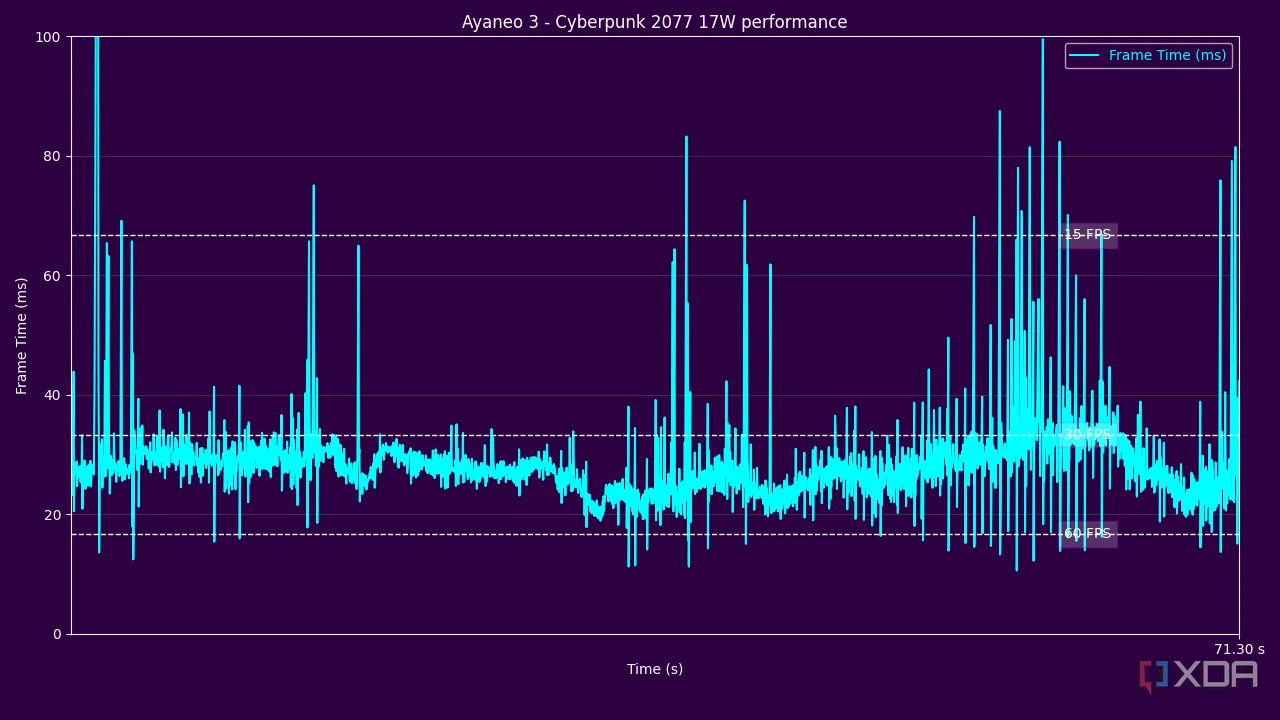
Task: Click the cyan line sample in the legend
Action: 1084,56
